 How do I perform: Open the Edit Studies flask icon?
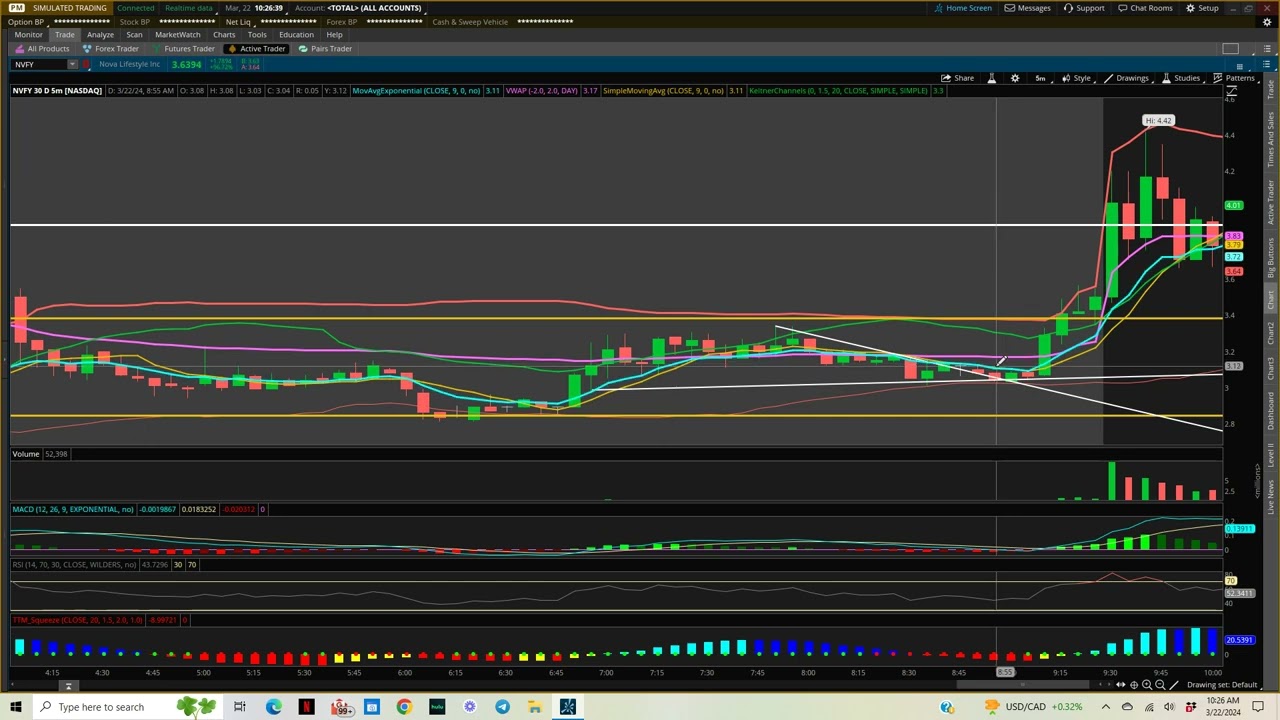tap(992, 78)
